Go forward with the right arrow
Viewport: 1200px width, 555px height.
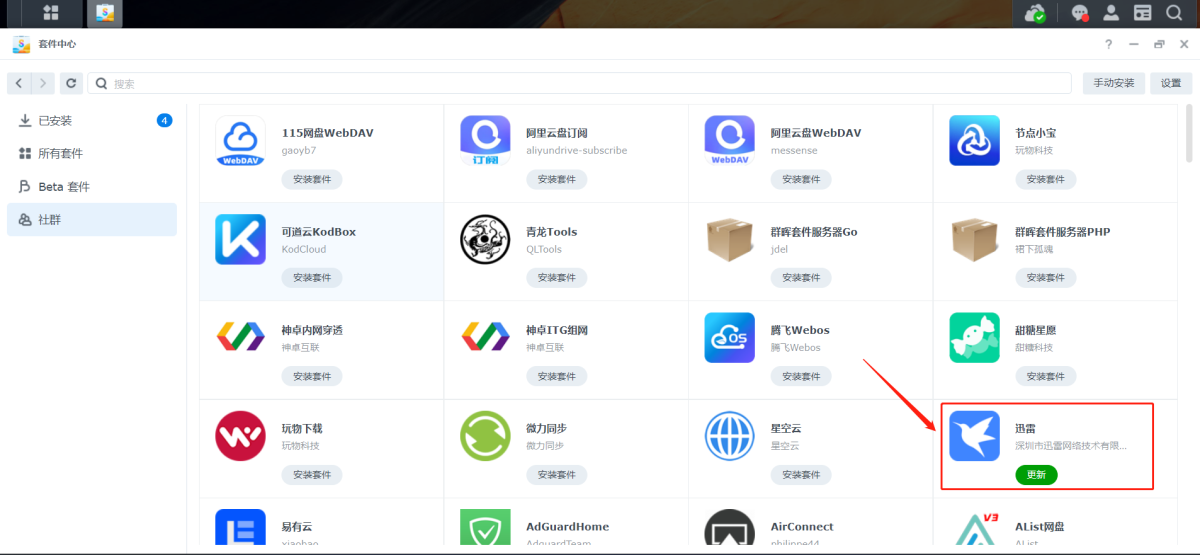(x=43, y=83)
